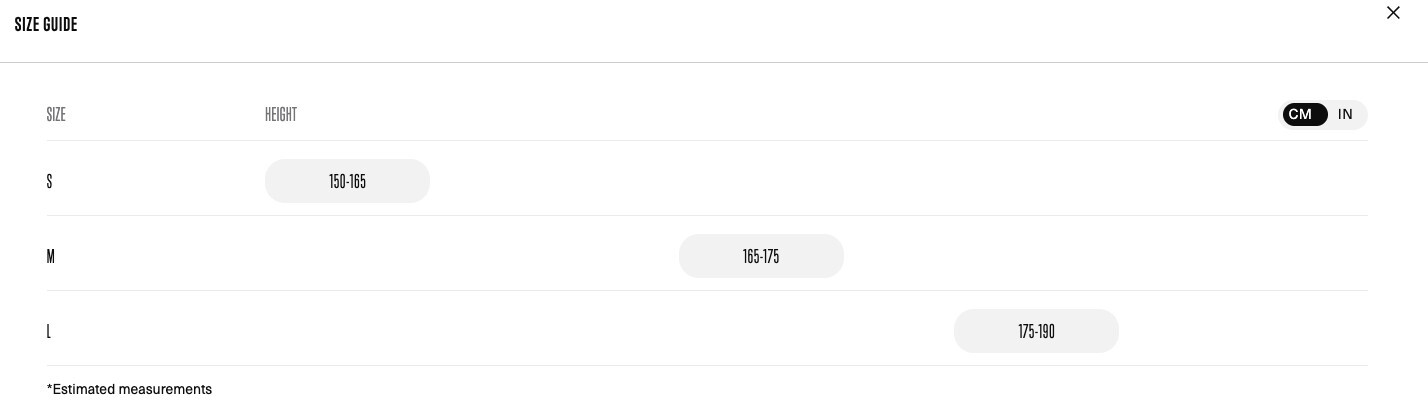Click the SIZE column header
Screen dimensions: 1428x404
point(56,115)
